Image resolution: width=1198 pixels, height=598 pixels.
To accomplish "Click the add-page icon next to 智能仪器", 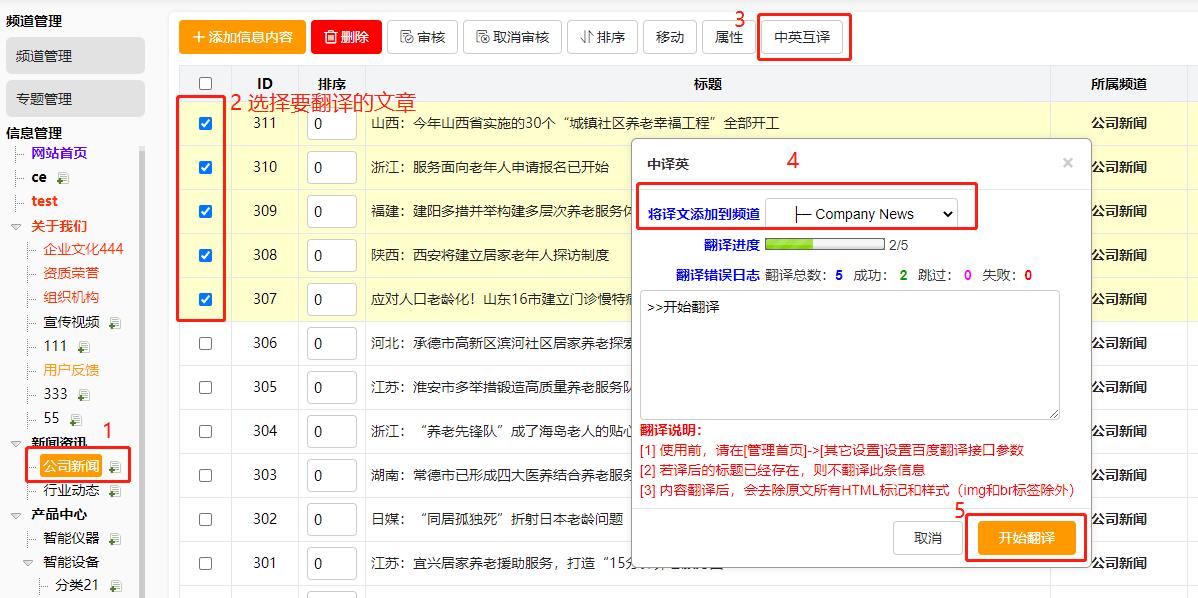I will [x=115, y=539].
